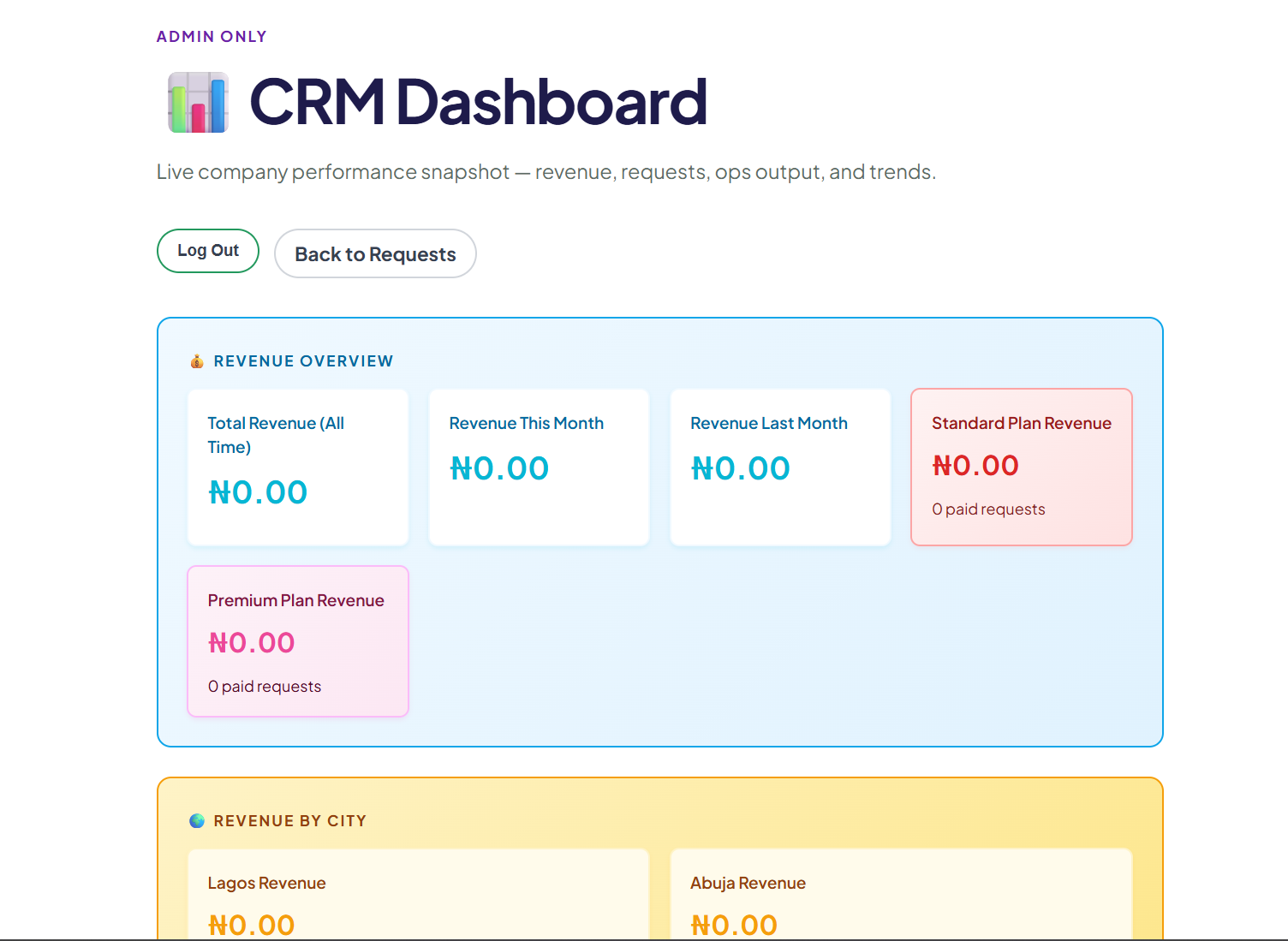Click the ₦0.00 figure under Standard Plan Revenue
This screenshot has width=1288, height=941.
click(975, 465)
